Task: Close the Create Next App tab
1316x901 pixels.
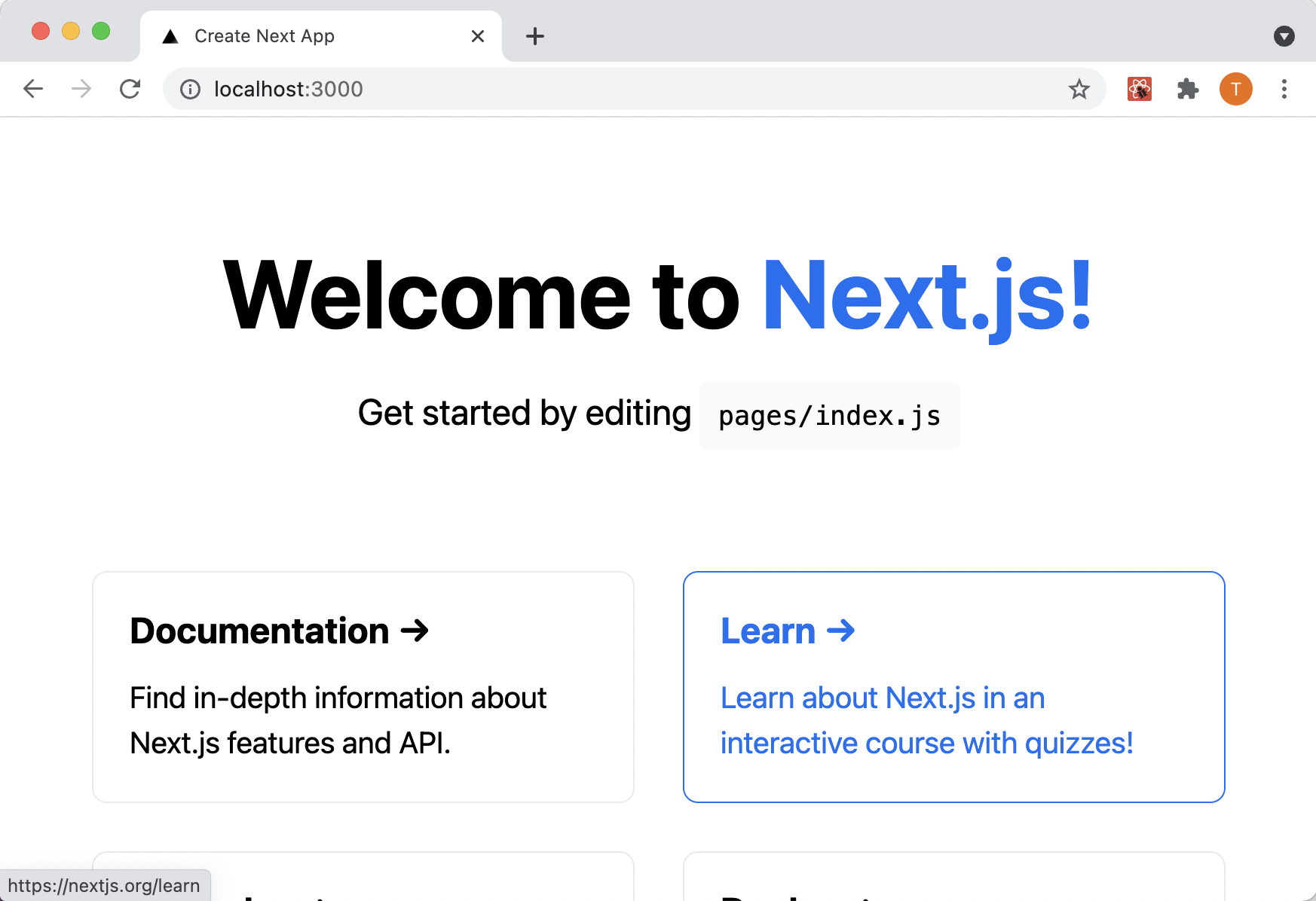Action: click(x=478, y=36)
